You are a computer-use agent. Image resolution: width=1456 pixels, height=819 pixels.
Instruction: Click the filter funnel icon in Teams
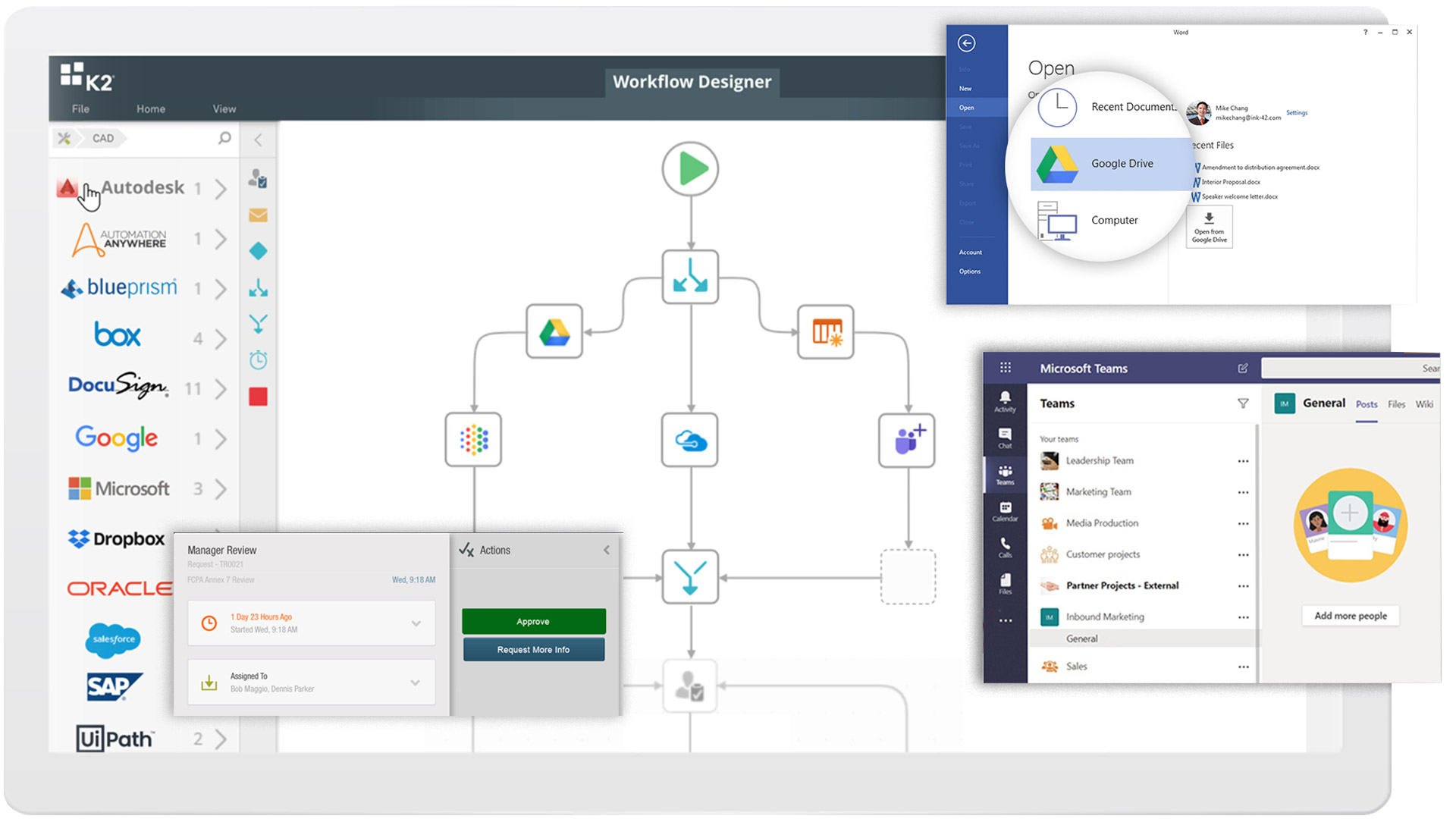point(1243,403)
